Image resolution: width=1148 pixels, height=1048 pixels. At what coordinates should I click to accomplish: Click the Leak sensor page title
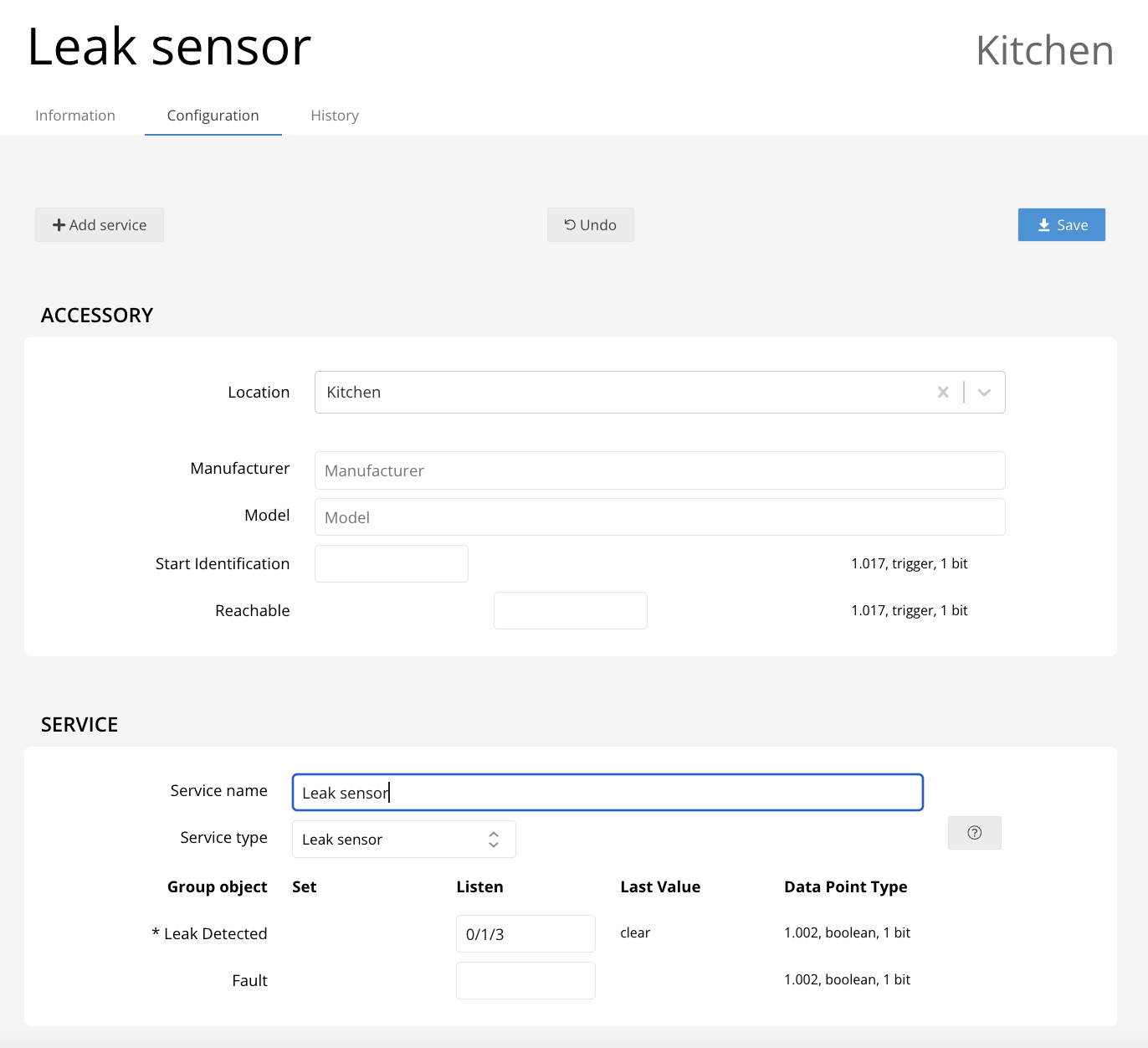tap(169, 47)
